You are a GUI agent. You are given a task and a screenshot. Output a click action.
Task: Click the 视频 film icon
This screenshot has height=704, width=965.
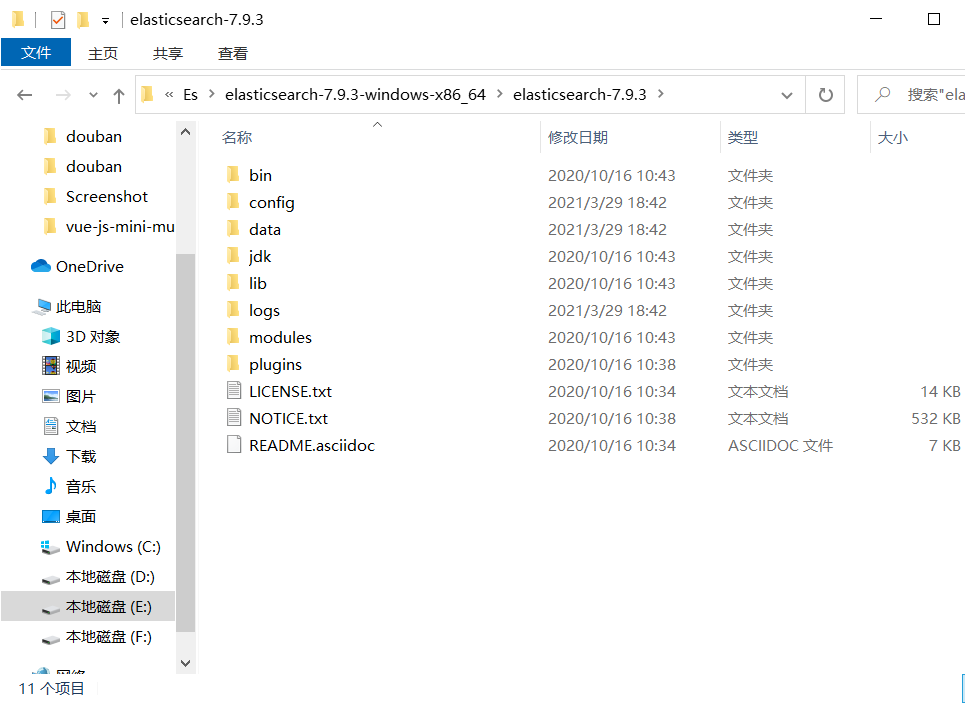(50, 366)
